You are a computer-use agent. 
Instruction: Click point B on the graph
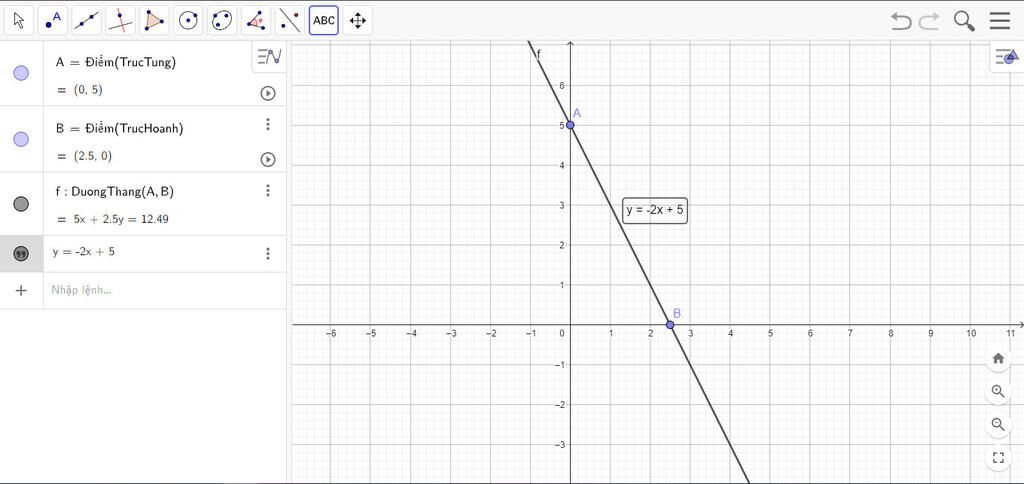(670, 325)
